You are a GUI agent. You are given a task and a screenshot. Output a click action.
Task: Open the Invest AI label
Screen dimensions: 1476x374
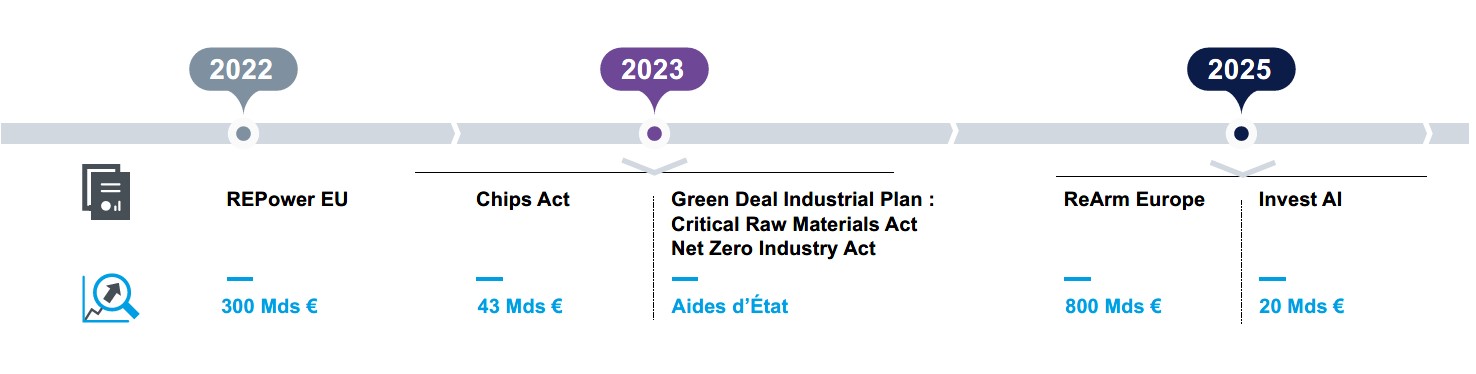[x=1300, y=199]
